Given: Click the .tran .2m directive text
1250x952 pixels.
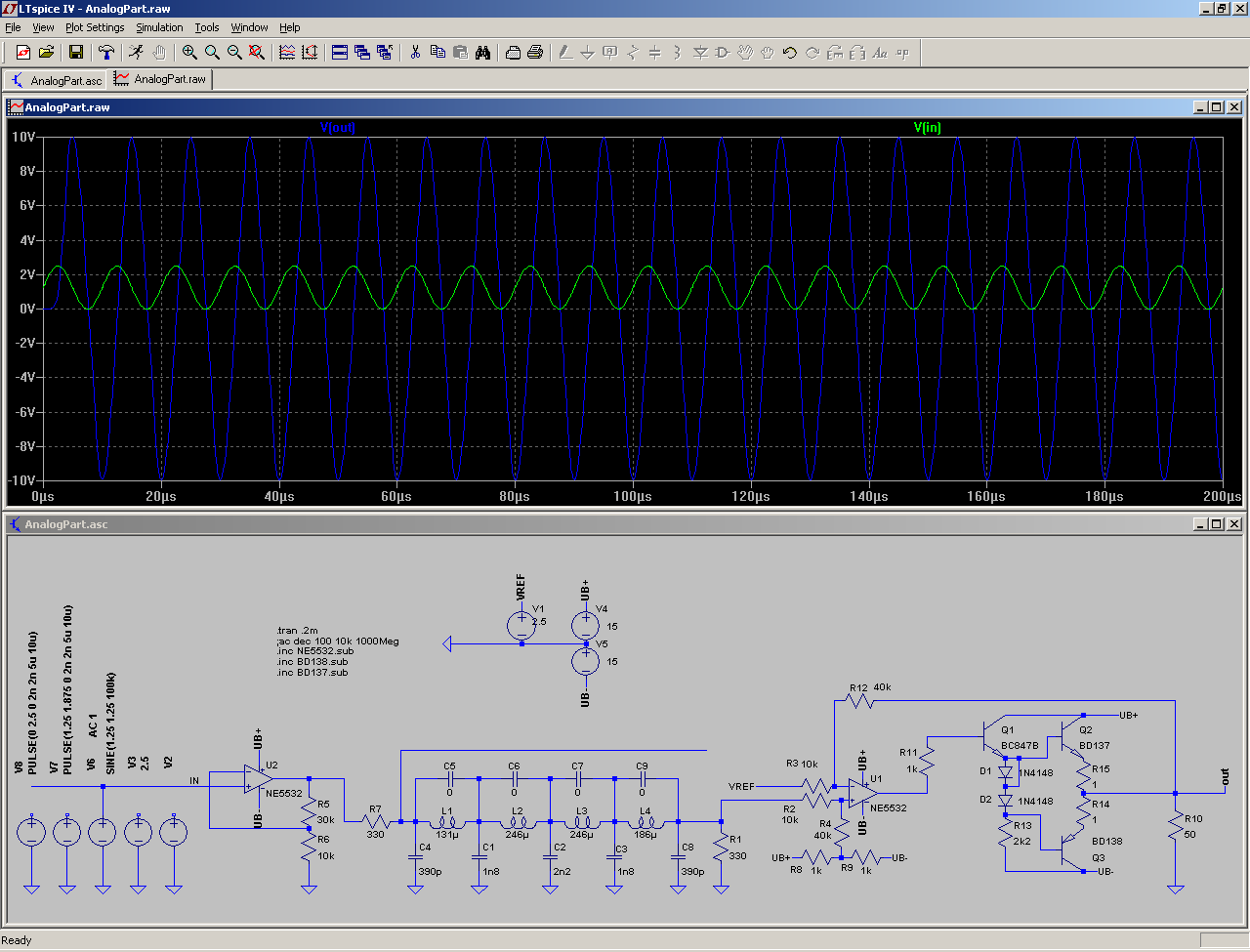Looking at the screenshot, I should 297,631.
